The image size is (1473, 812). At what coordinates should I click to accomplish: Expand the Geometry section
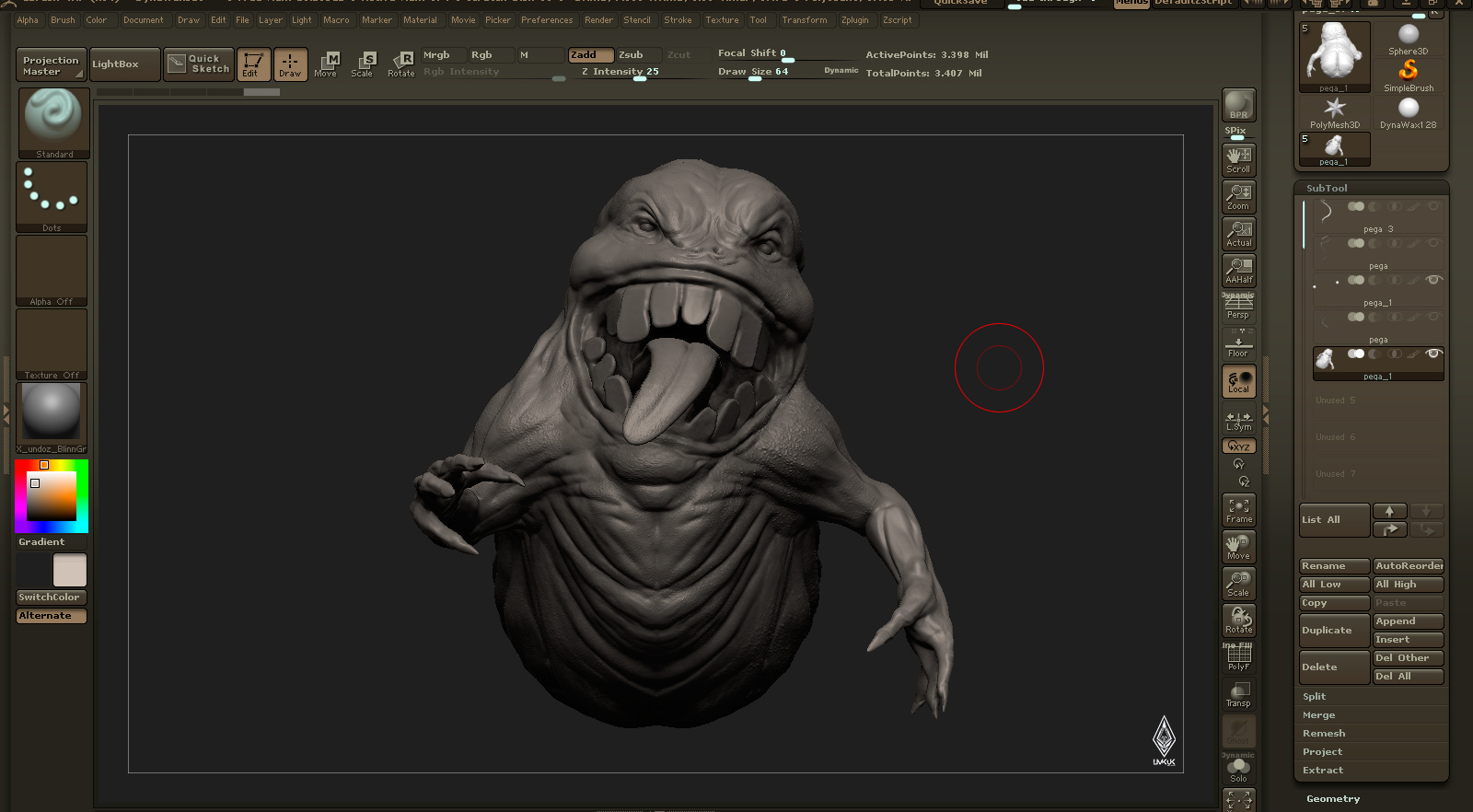[x=1333, y=799]
